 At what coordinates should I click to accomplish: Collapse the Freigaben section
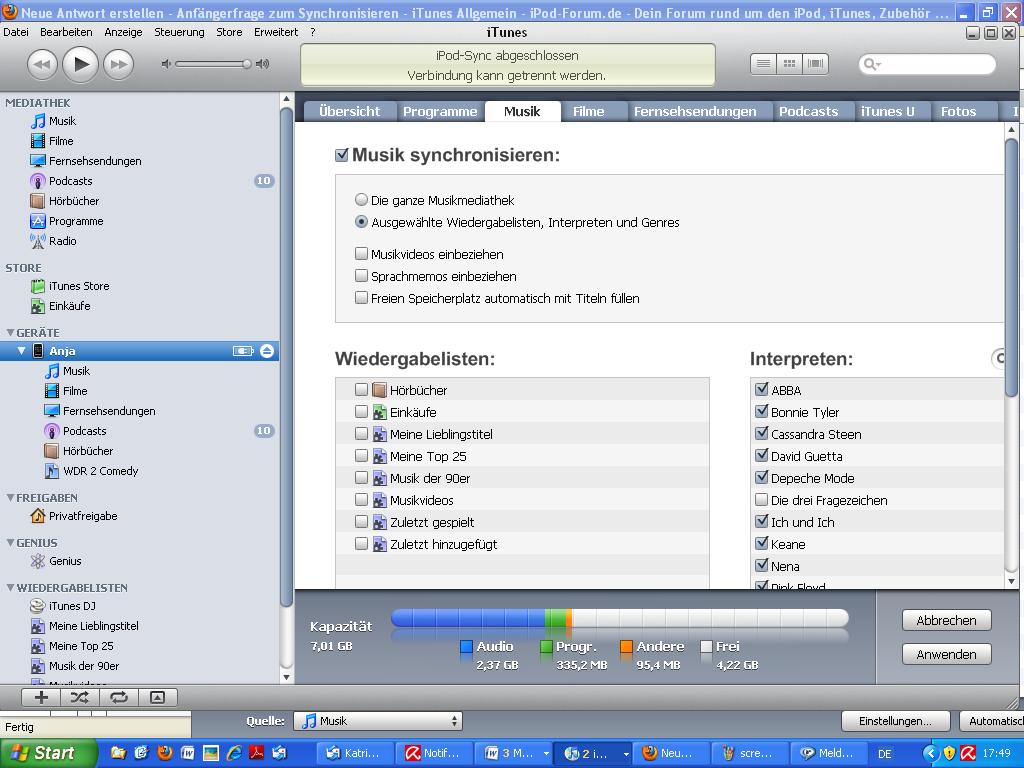[x=10, y=498]
